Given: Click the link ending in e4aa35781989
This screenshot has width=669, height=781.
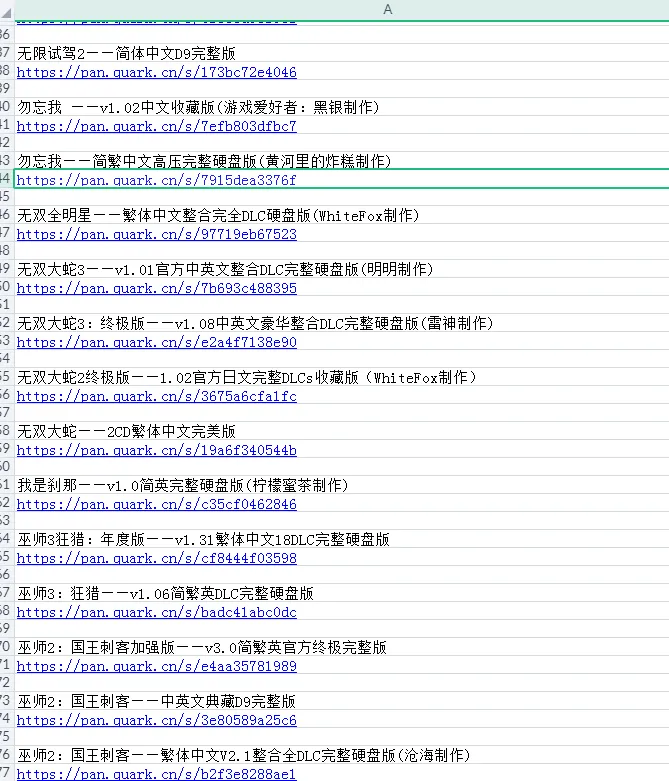Looking at the screenshot, I should 156,666.
